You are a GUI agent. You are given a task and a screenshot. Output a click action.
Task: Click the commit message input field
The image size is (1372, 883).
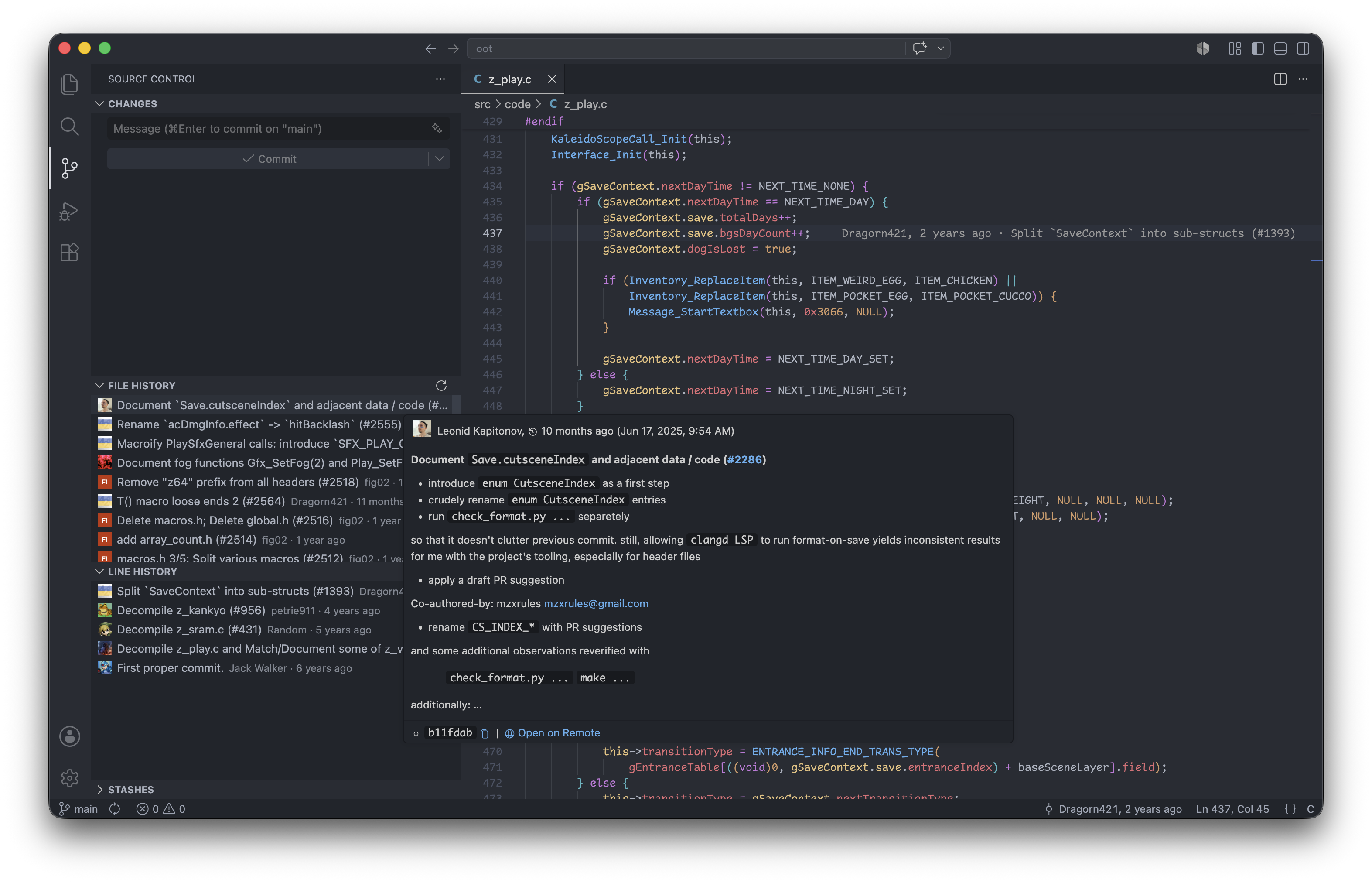click(x=278, y=128)
